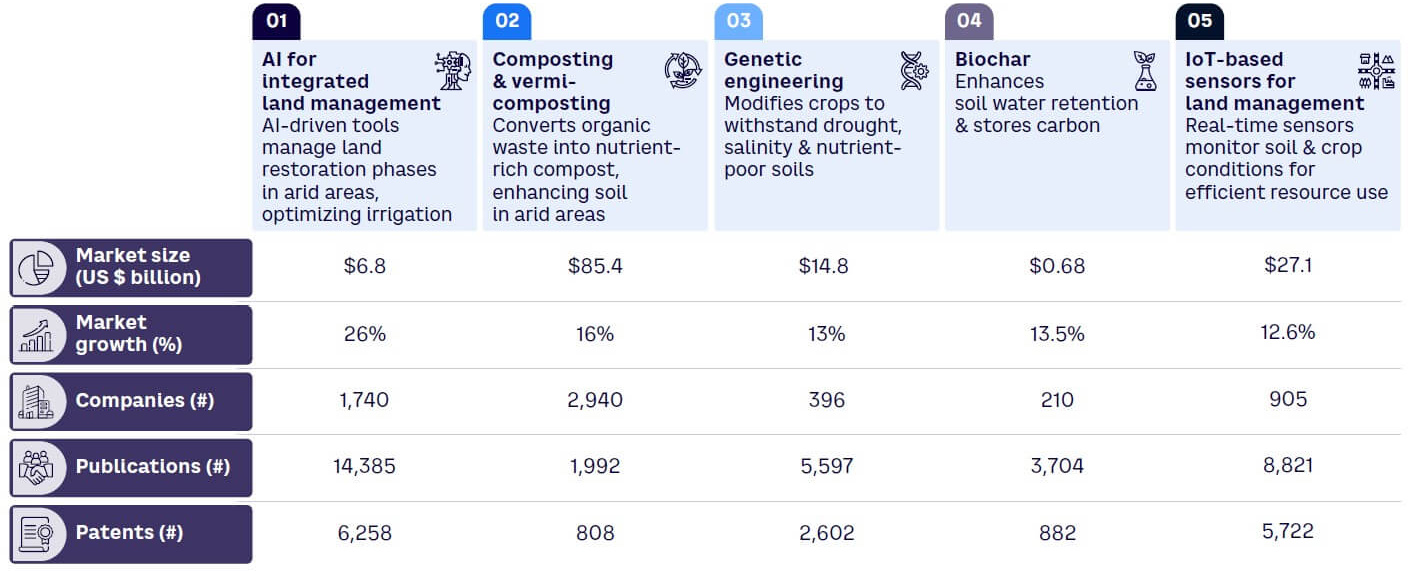
Task: Click the Market size pie chart icon
Action: click(x=37, y=268)
